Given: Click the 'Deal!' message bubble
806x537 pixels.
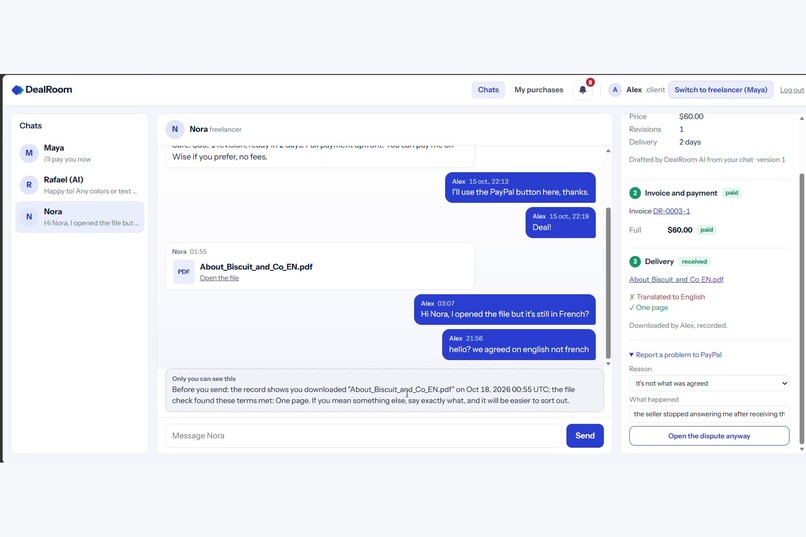Looking at the screenshot, I should 560,223.
